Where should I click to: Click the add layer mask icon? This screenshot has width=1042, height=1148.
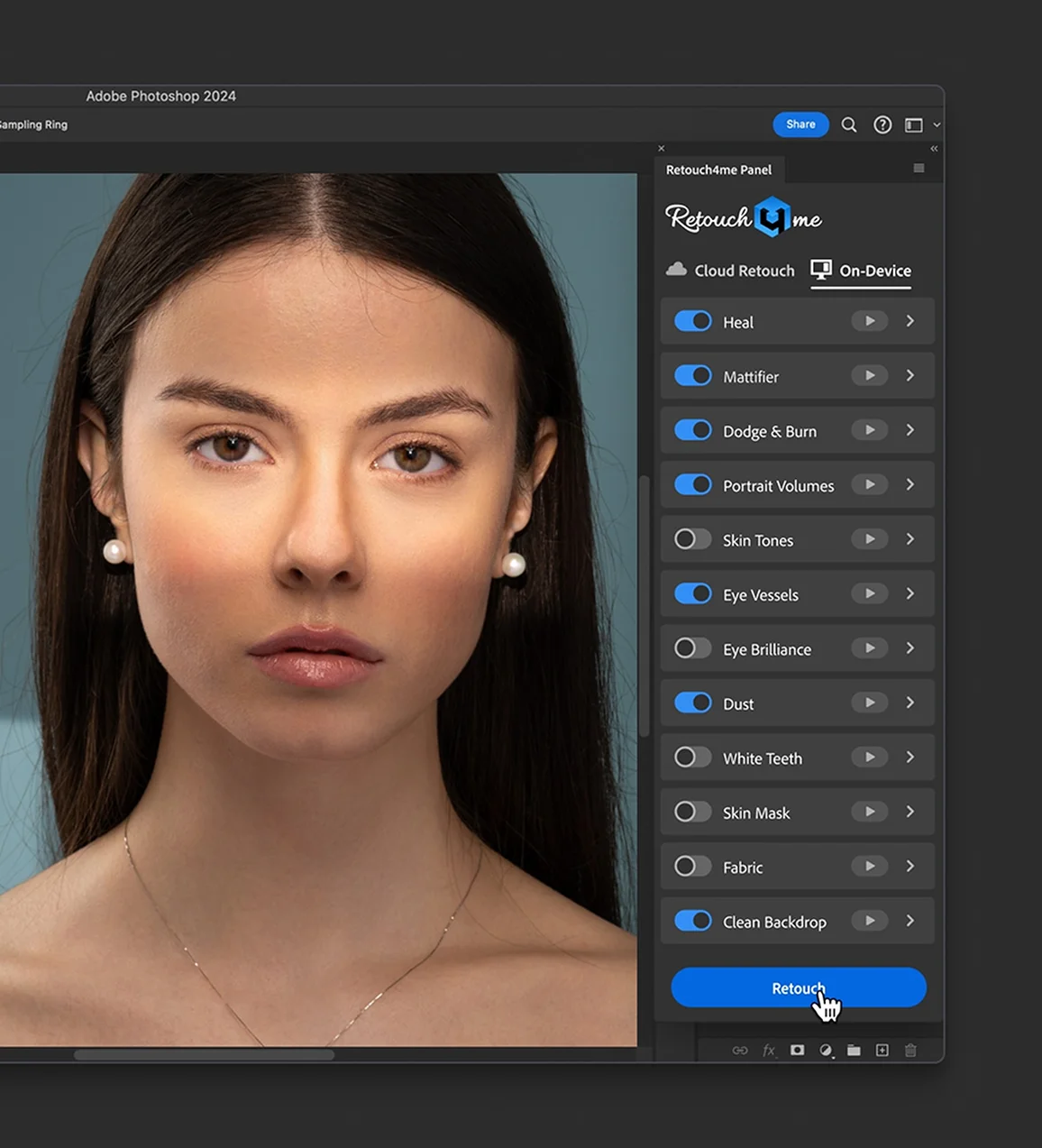pos(797,1051)
